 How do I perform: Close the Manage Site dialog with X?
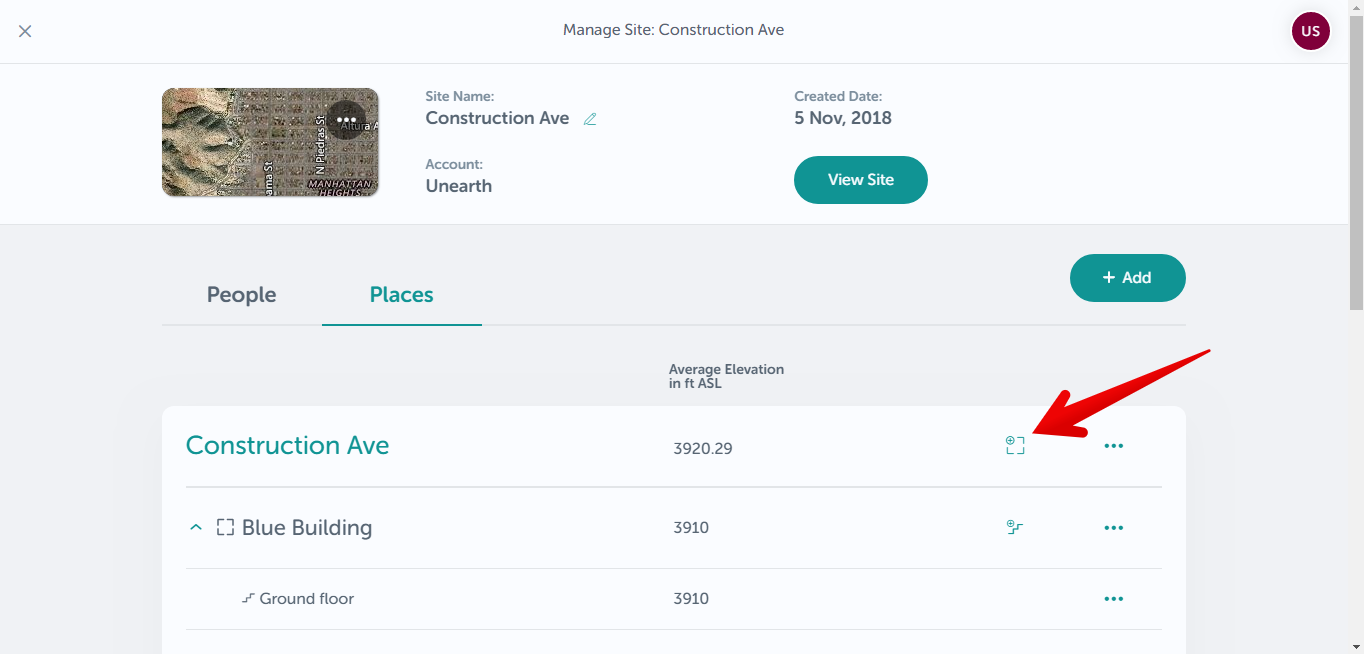(x=25, y=31)
